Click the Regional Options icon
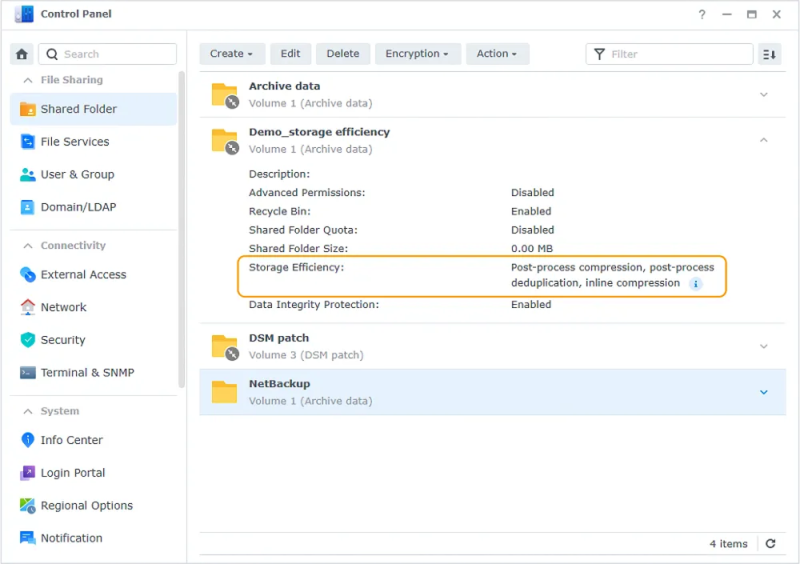 [28, 505]
